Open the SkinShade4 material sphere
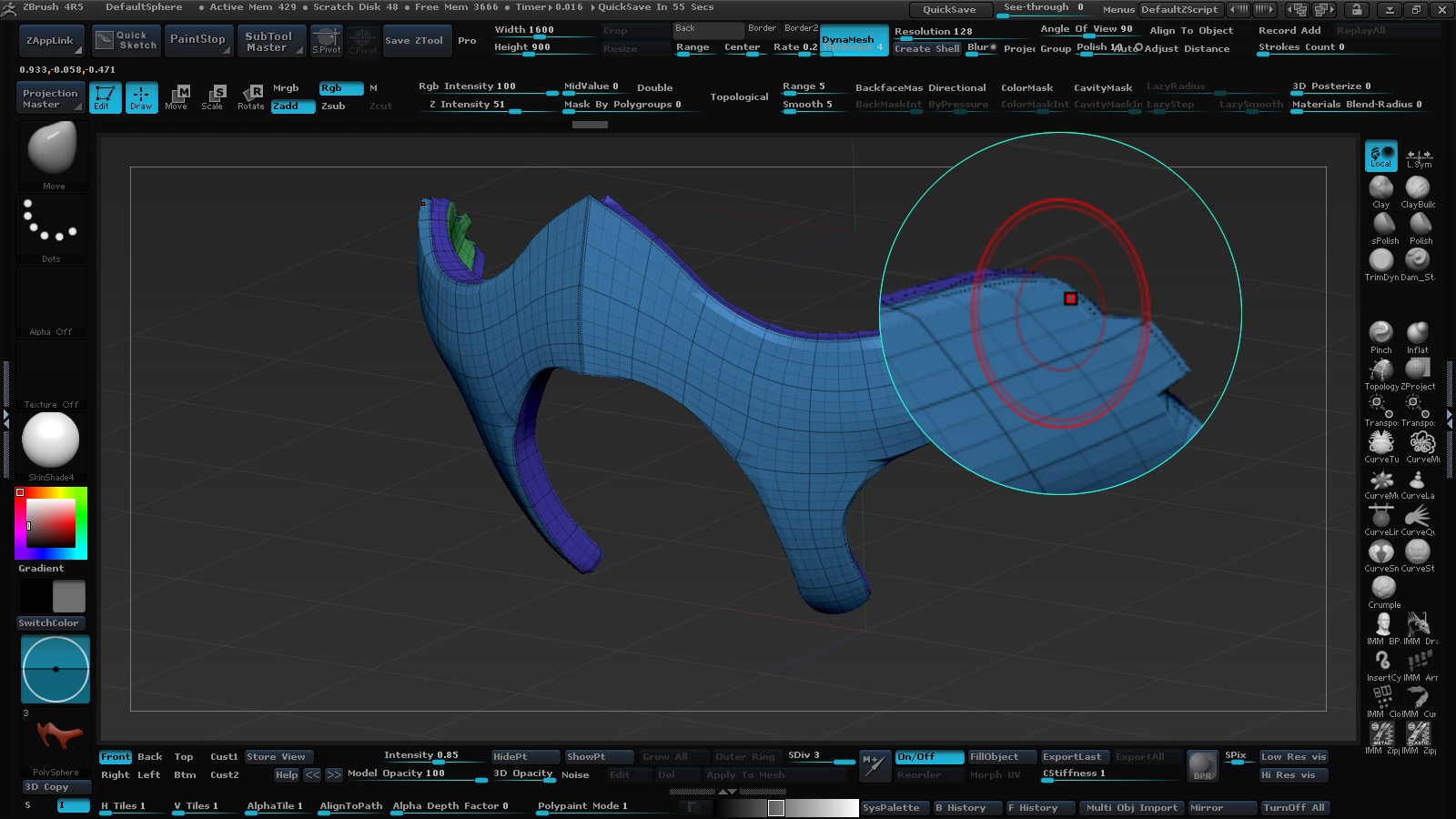The height and width of the screenshot is (819, 1456). point(51,441)
